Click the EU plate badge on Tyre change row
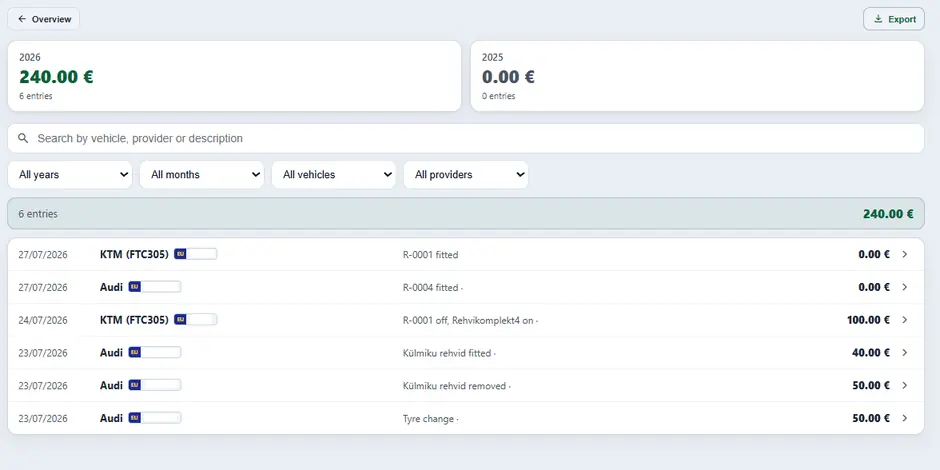 (155, 418)
